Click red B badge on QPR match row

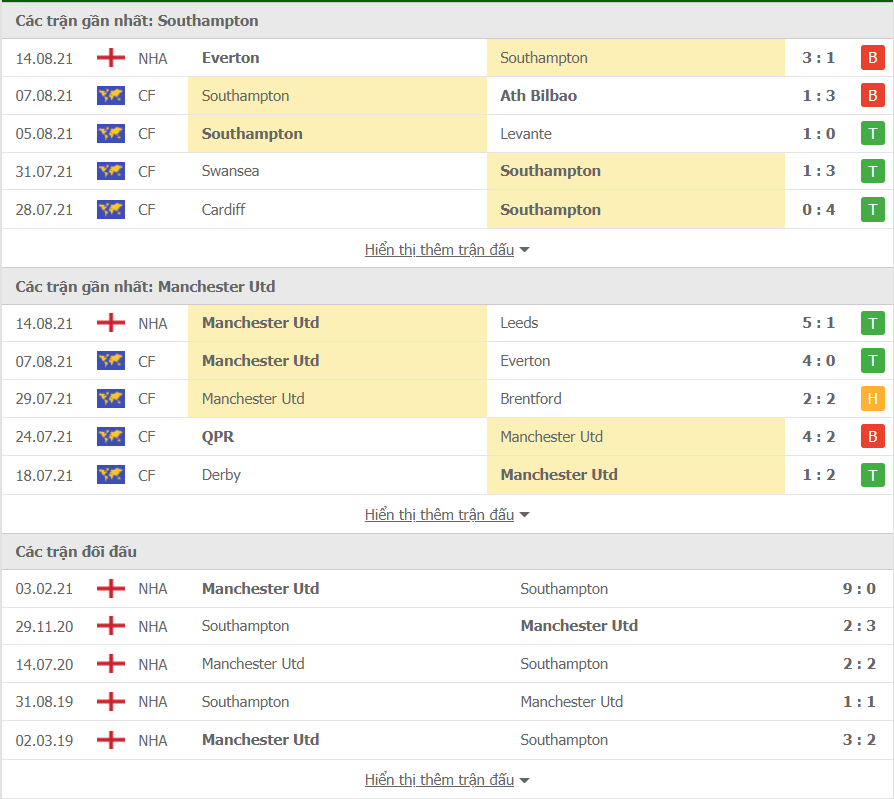click(872, 437)
